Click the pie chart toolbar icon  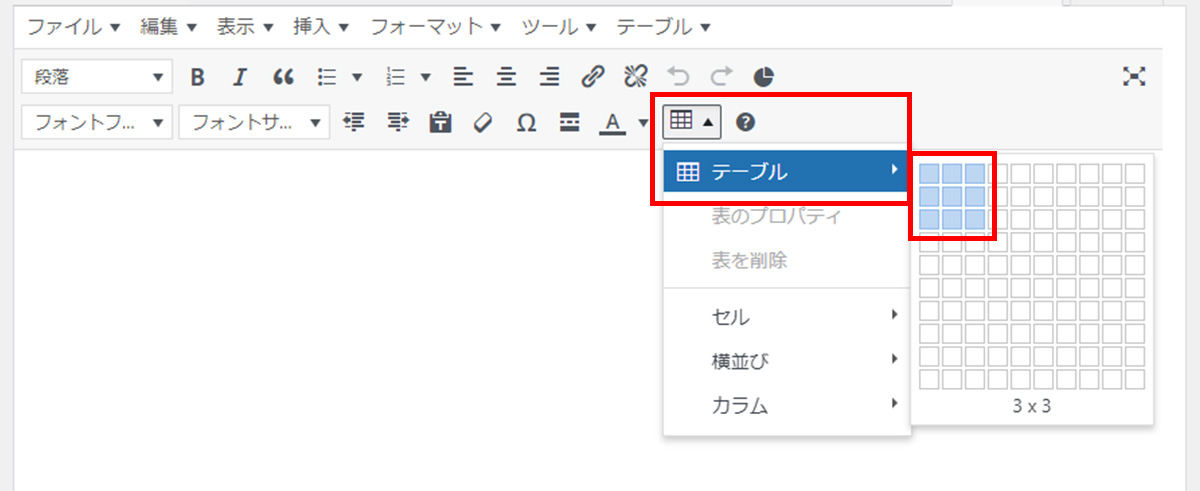coord(763,76)
